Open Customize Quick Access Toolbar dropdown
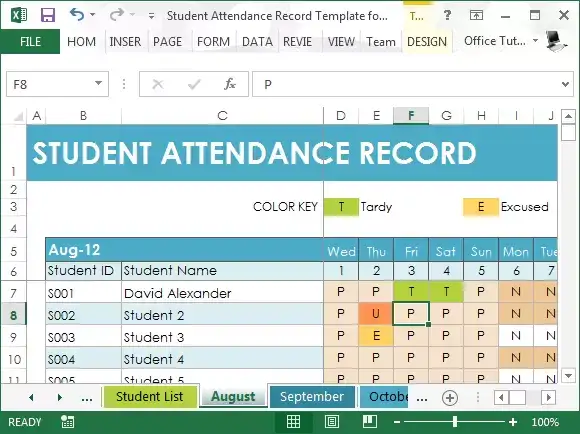580x434 pixels. pos(151,16)
